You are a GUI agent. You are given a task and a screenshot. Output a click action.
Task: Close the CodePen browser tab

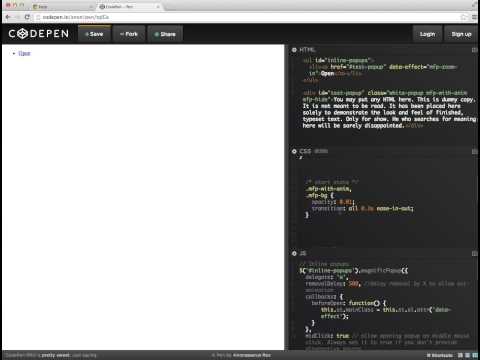coord(158,6)
